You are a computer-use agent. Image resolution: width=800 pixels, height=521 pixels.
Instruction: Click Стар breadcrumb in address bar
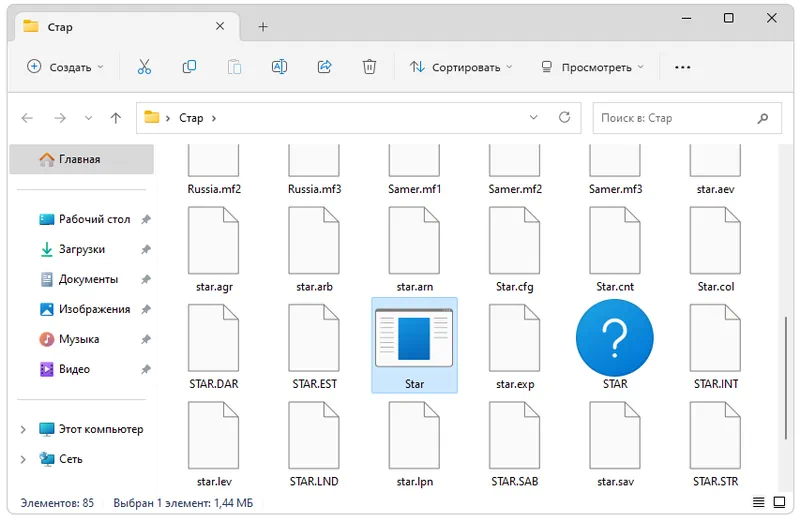click(x=191, y=118)
